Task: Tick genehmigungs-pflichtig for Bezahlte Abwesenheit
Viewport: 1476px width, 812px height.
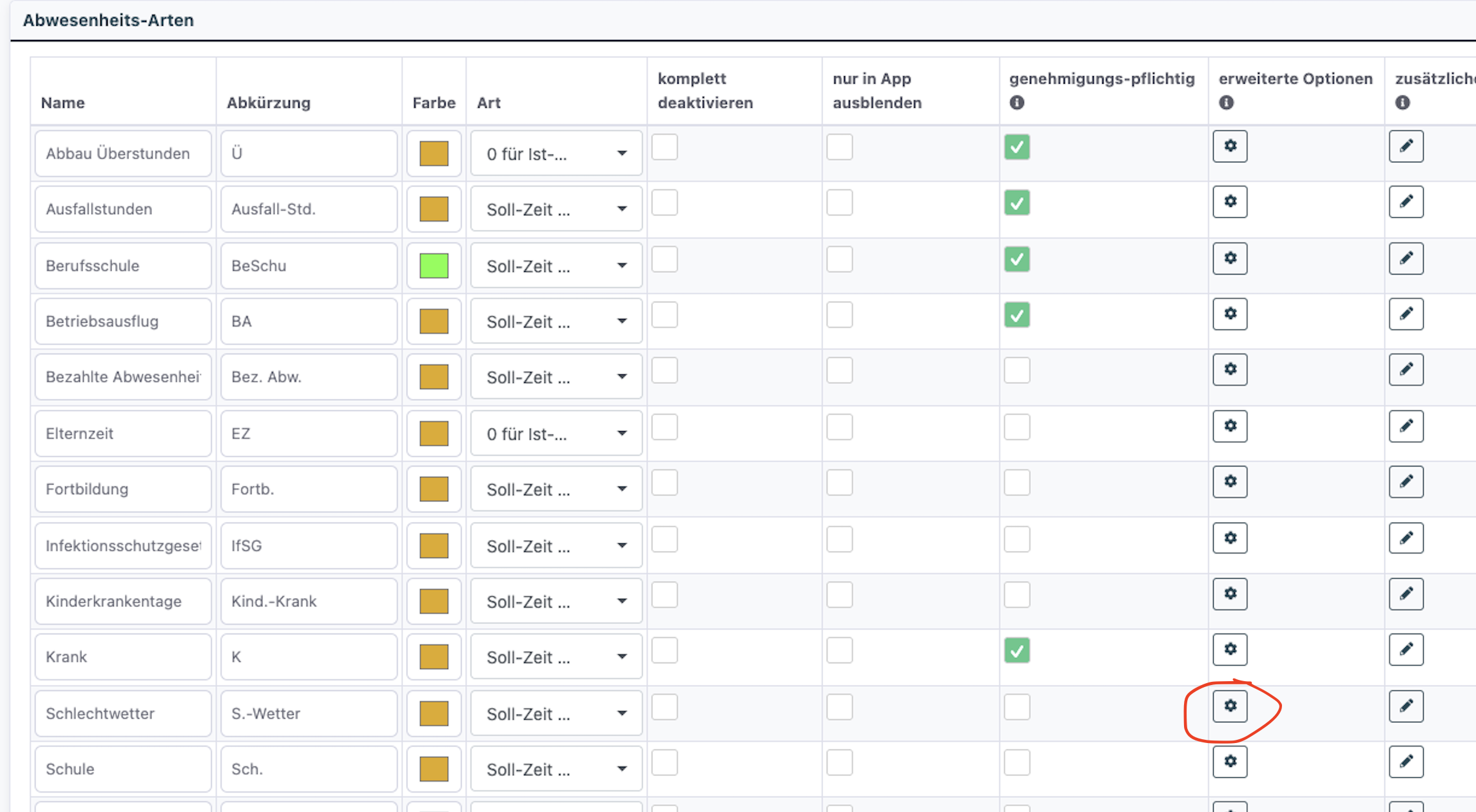Action: pyautogui.click(x=1016, y=371)
